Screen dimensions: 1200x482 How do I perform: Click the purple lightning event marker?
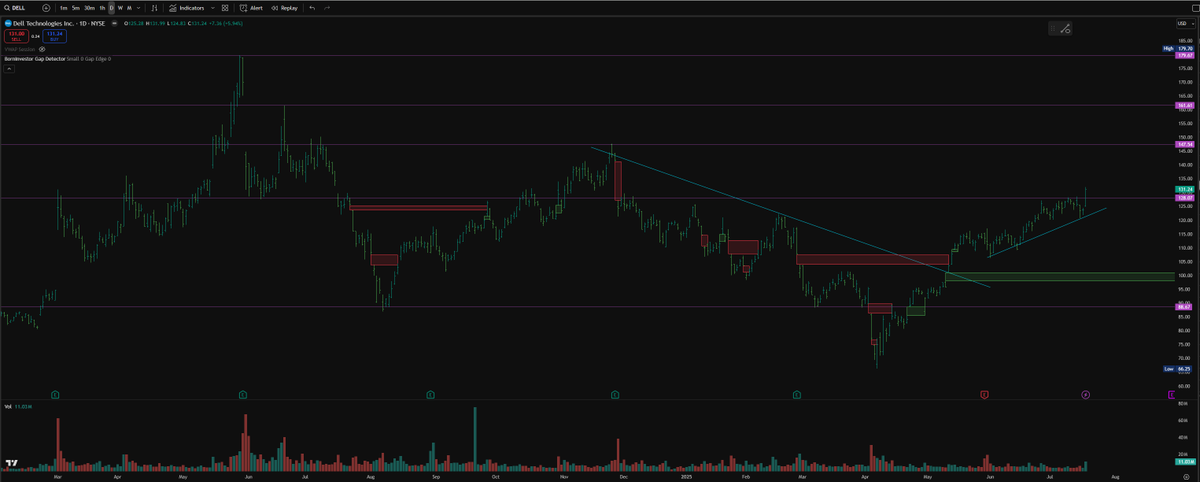1085,395
